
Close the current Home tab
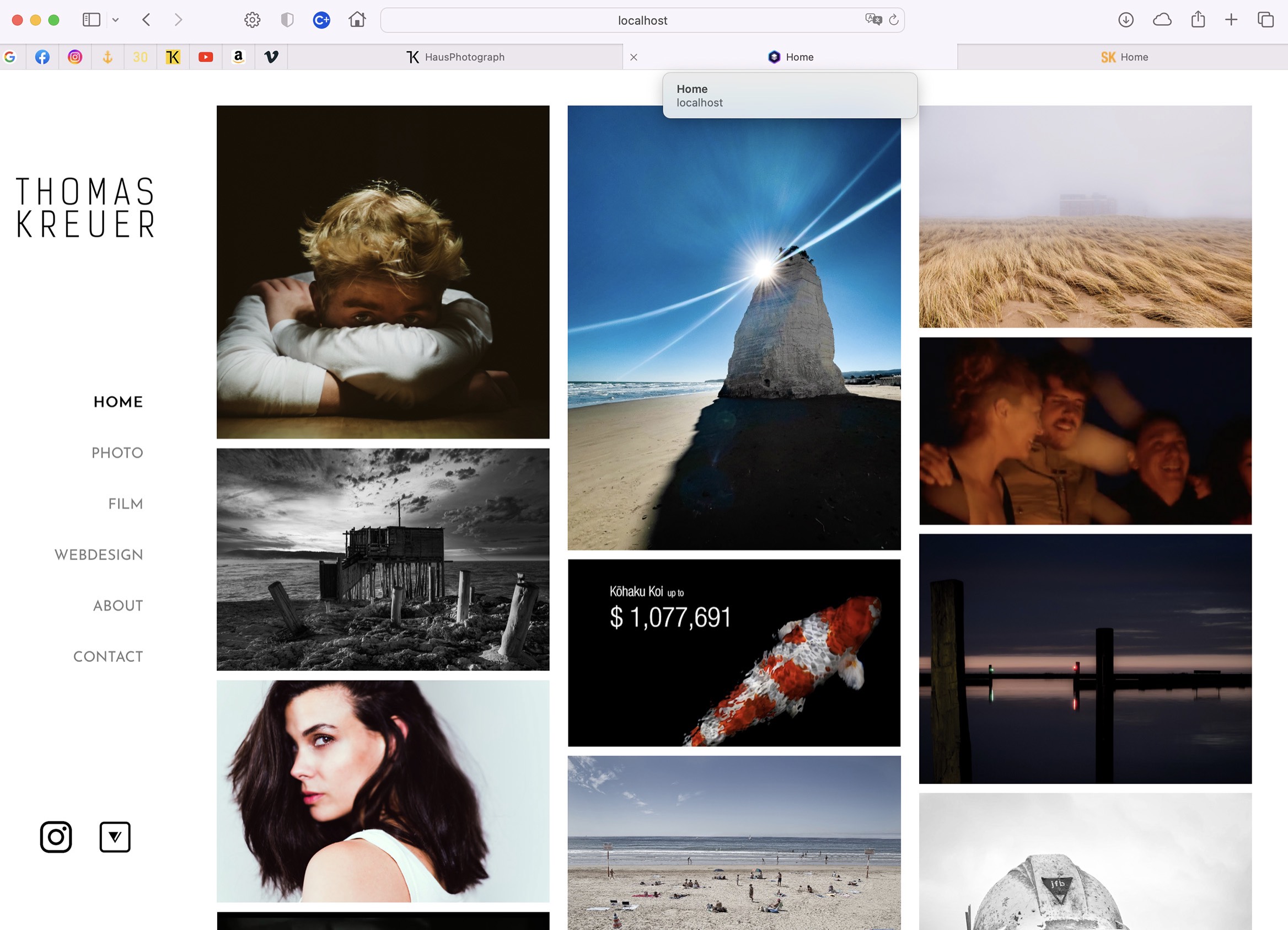pyautogui.click(x=634, y=57)
